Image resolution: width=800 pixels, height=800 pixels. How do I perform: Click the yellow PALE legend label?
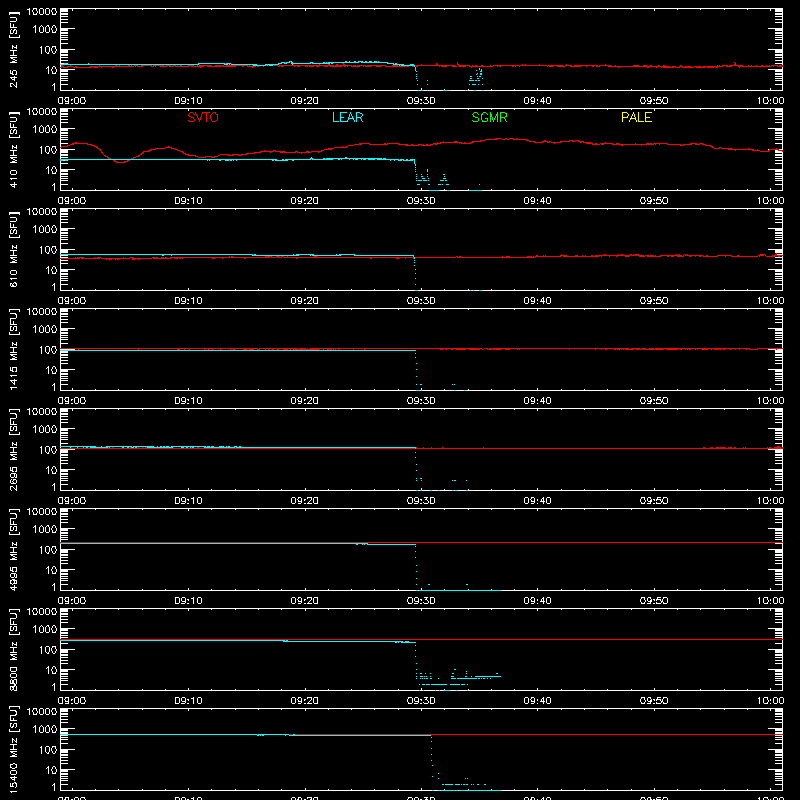[636, 117]
